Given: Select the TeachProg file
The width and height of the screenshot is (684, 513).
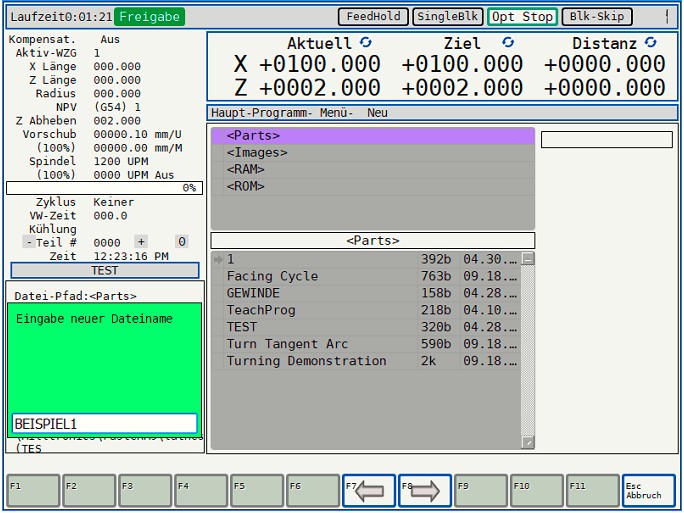Looking at the screenshot, I should tap(366, 310).
